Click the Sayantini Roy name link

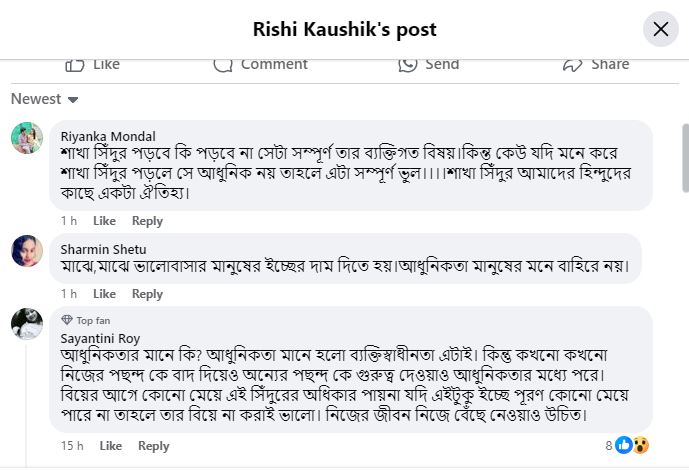point(101,338)
